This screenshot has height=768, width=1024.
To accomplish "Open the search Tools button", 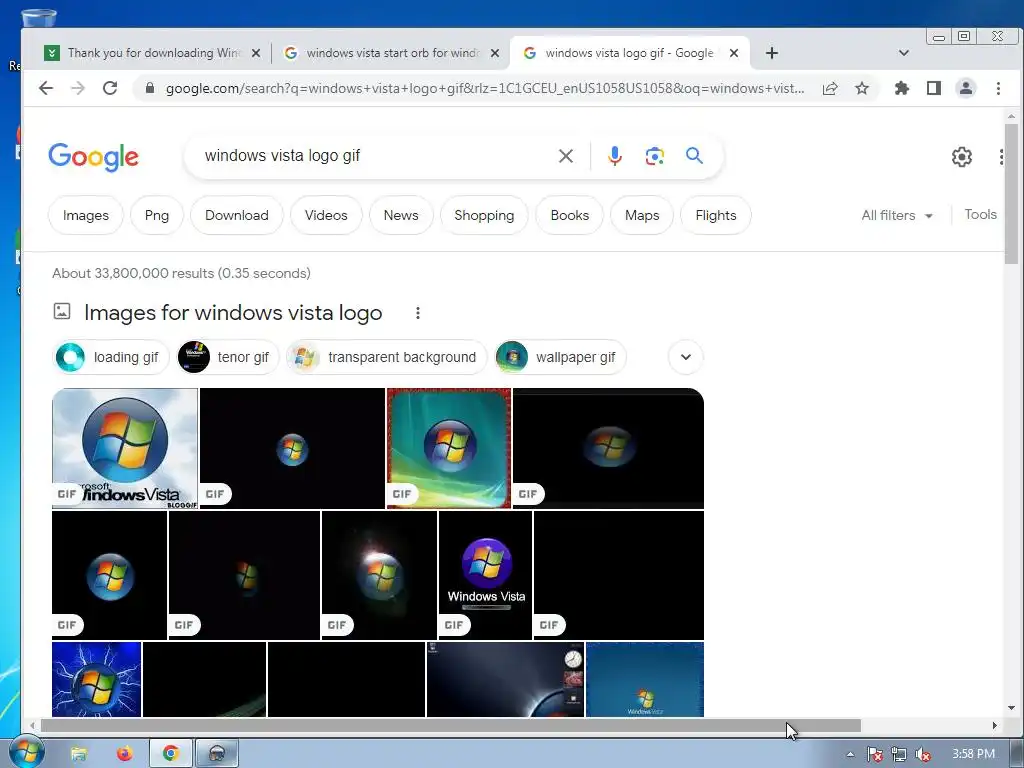I will [980, 215].
